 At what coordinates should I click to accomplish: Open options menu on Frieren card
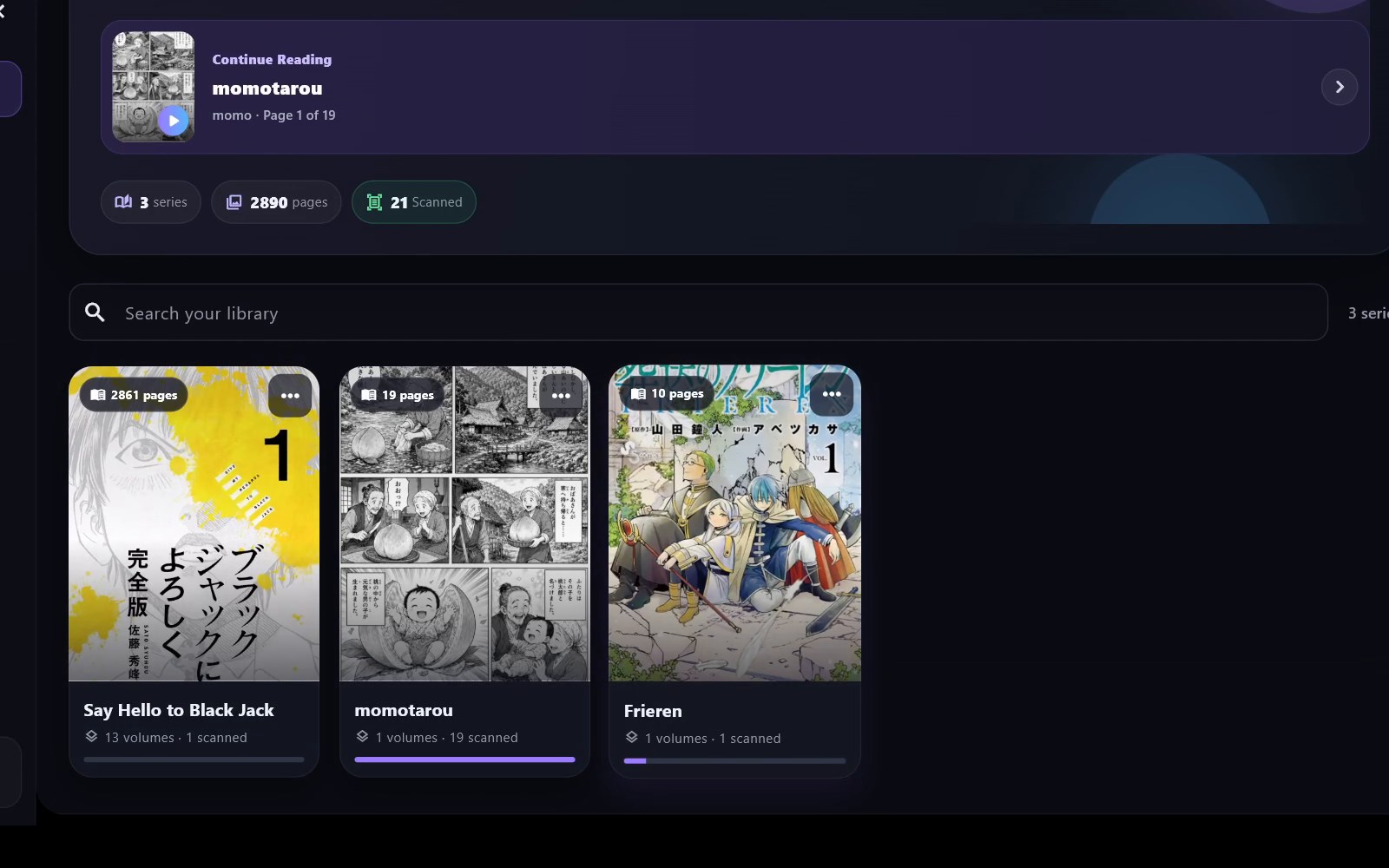pos(832,394)
